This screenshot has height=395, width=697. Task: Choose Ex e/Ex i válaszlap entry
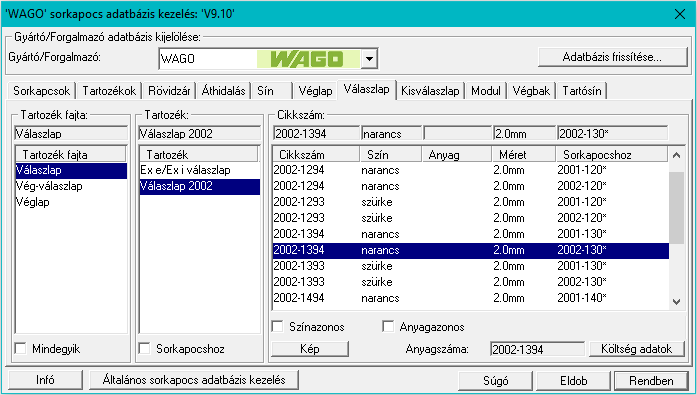[x=200, y=170]
